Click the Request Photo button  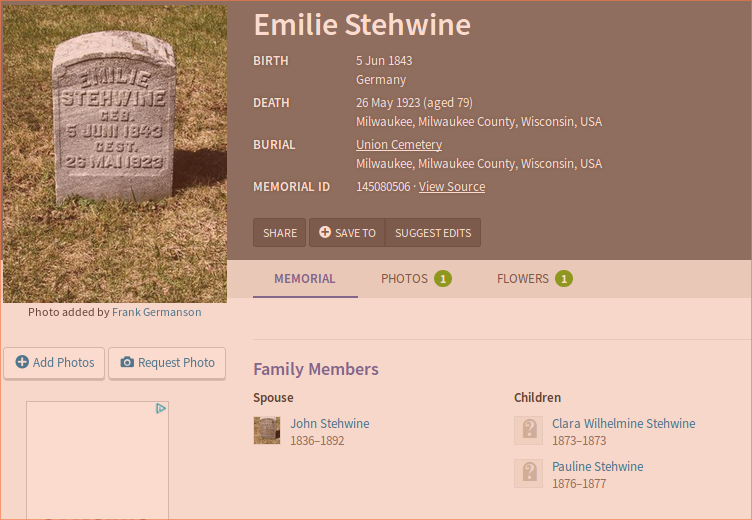click(x=167, y=363)
